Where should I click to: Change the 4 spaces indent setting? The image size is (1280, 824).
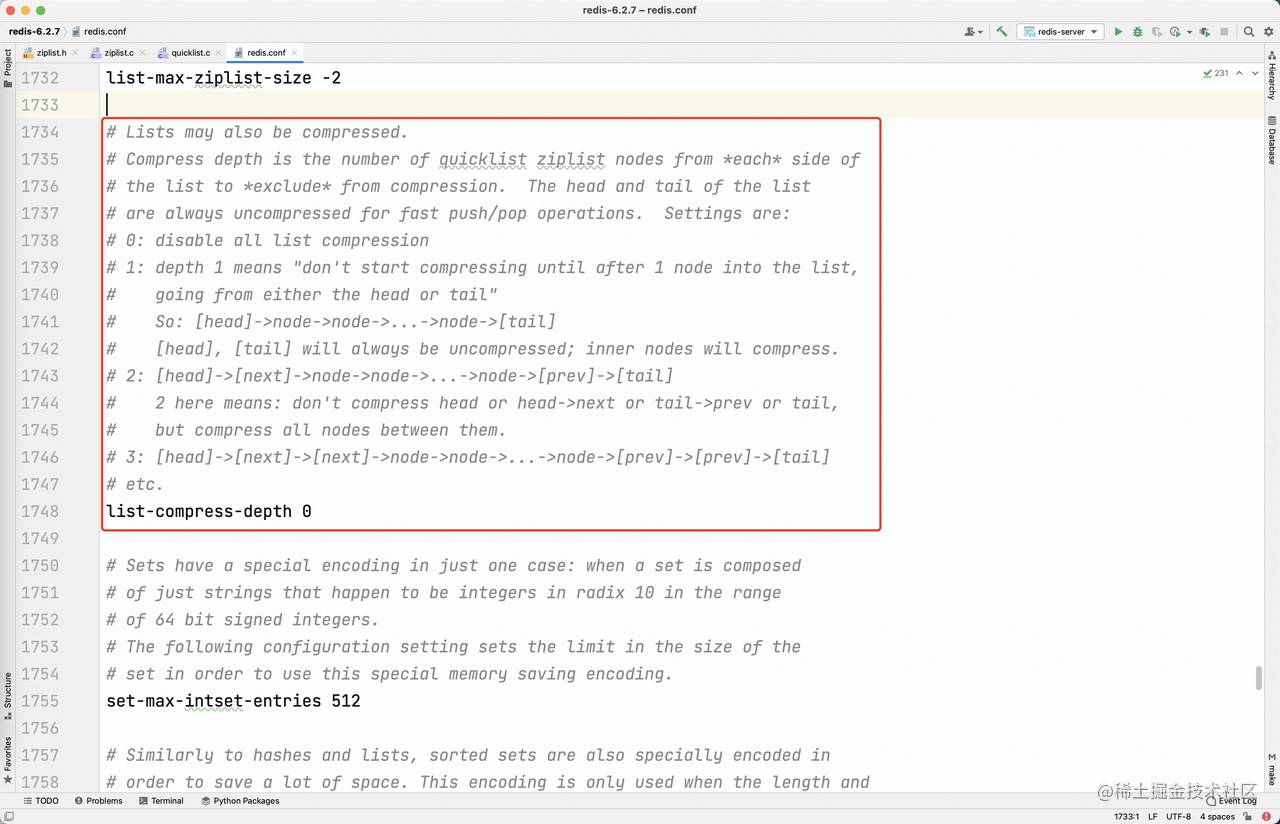coord(1217,817)
